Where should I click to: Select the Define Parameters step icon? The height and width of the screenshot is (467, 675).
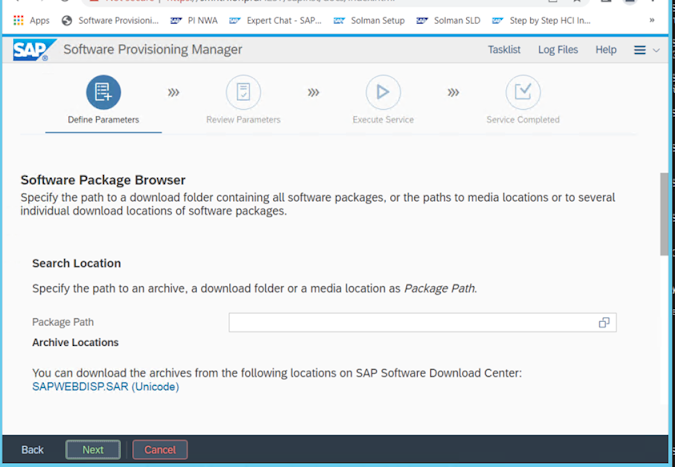coord(103,92)
